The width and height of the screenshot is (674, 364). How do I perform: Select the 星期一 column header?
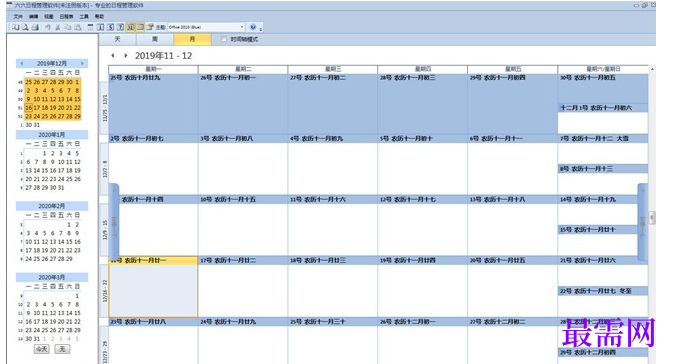[153, 69]
